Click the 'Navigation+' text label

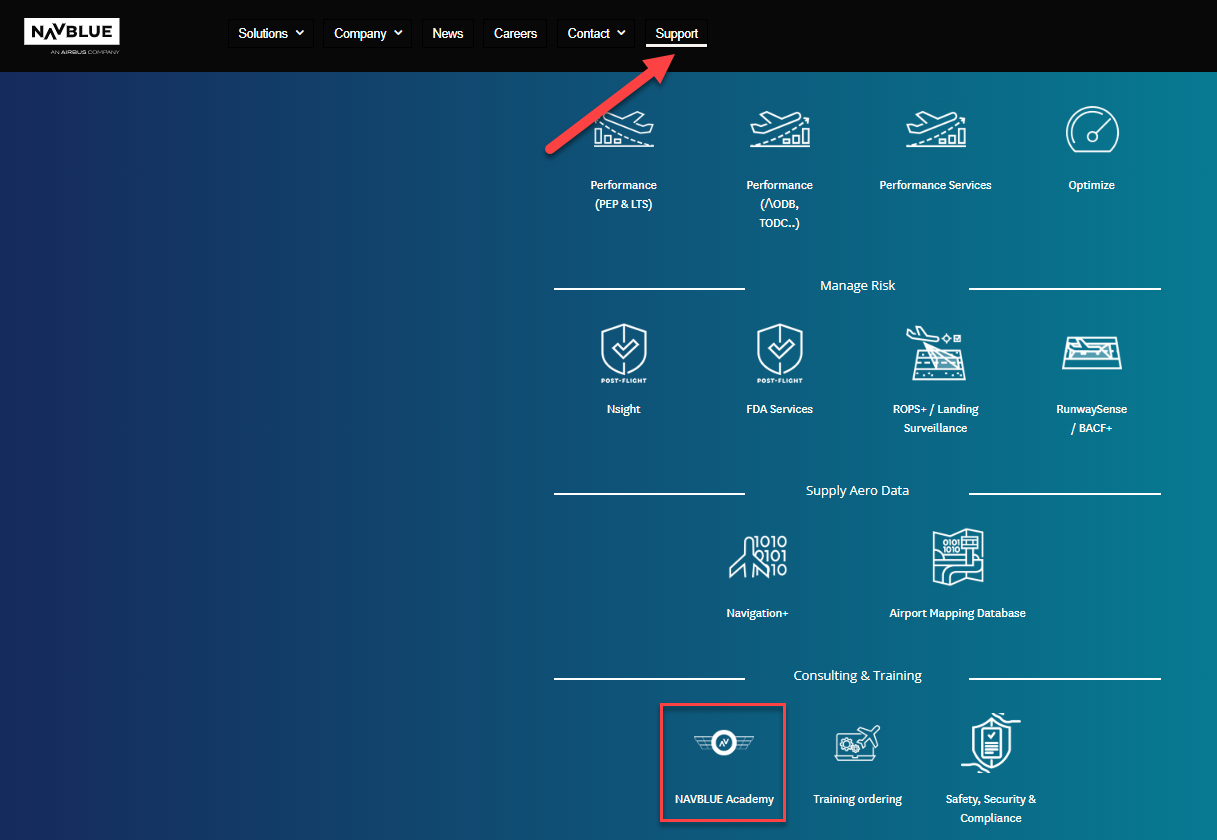pyautogui.click(x=757, y=613)
